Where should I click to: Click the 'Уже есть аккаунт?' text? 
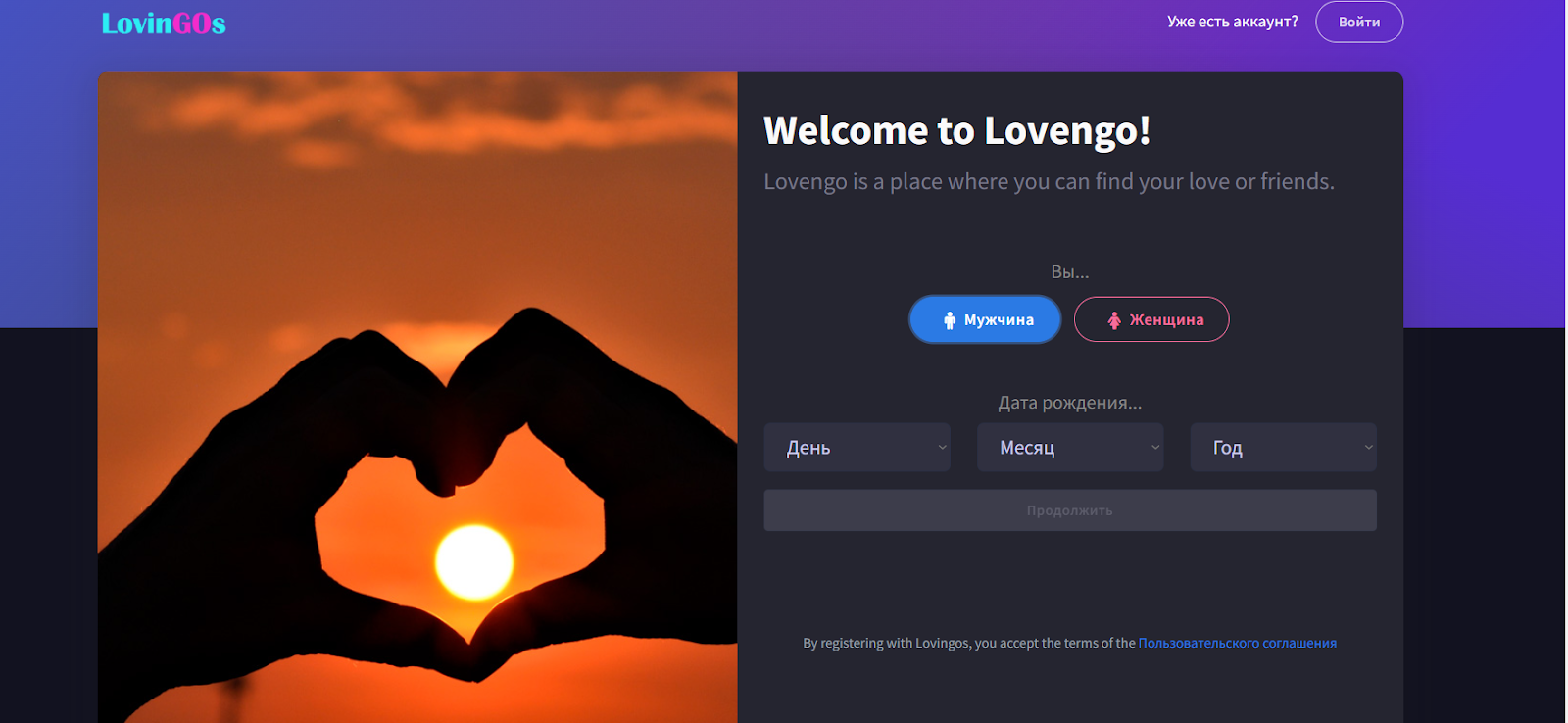[x=1233, y=22]
